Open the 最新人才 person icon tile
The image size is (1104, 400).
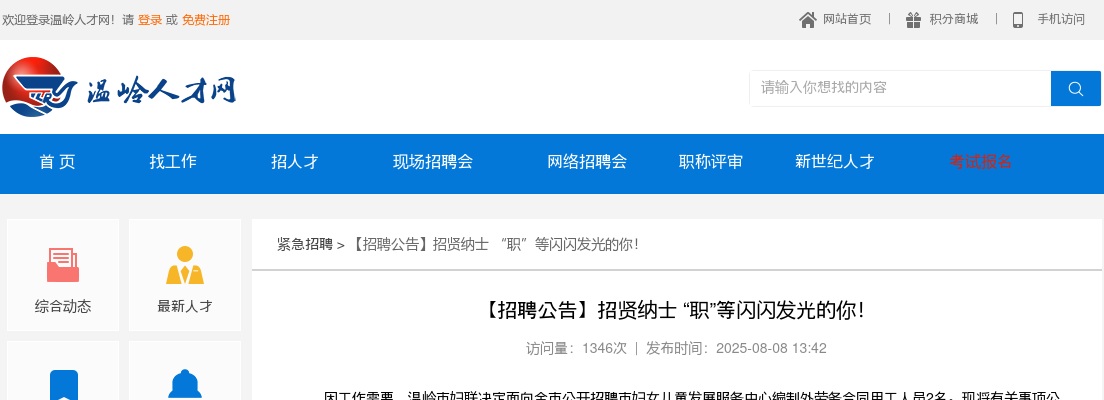click(x=185, y=275)
